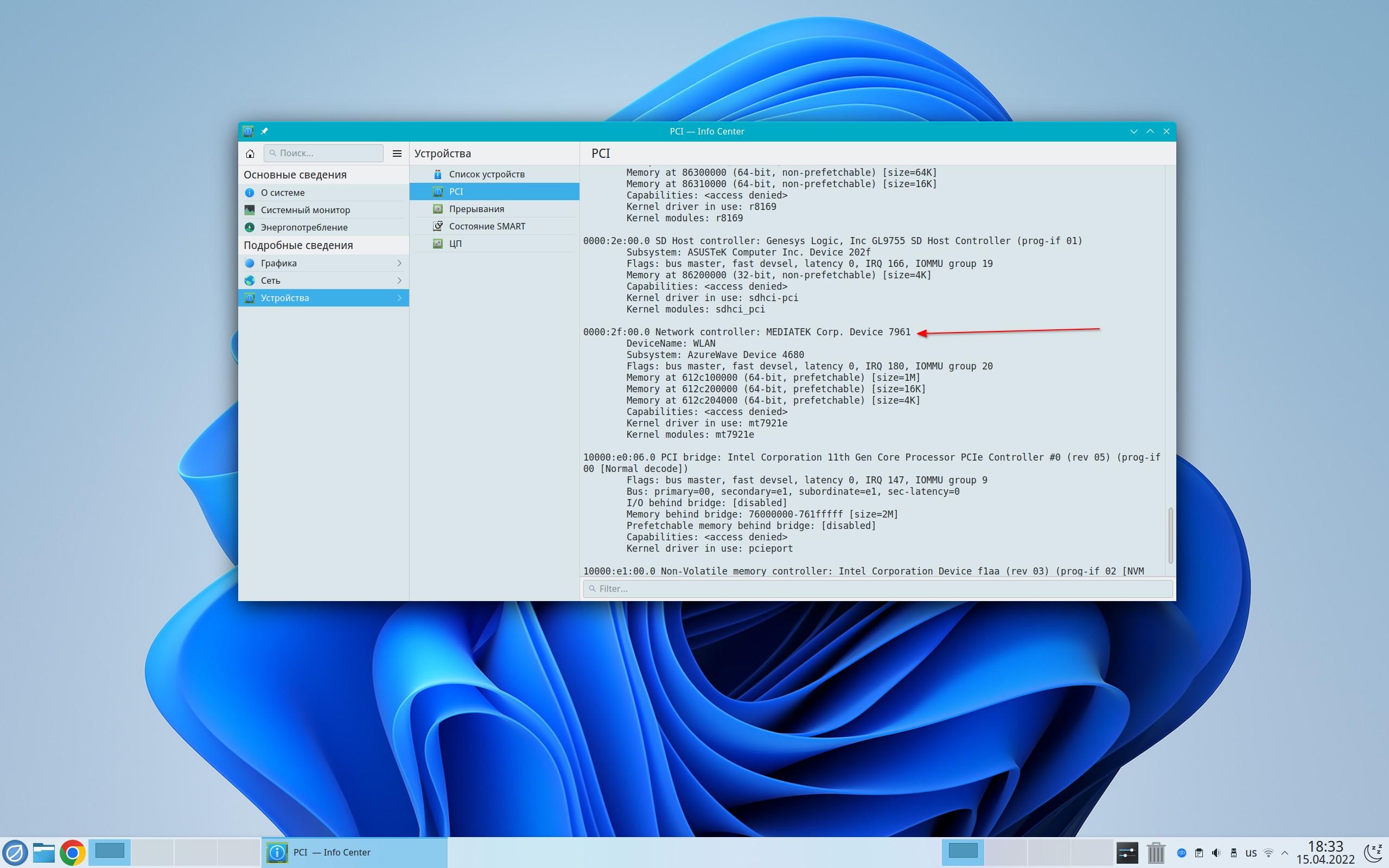Image resolution: width=1389 pixels, height=868 pixels.
Task: Open 'О системе' page
Action: (x=283, y=192)
